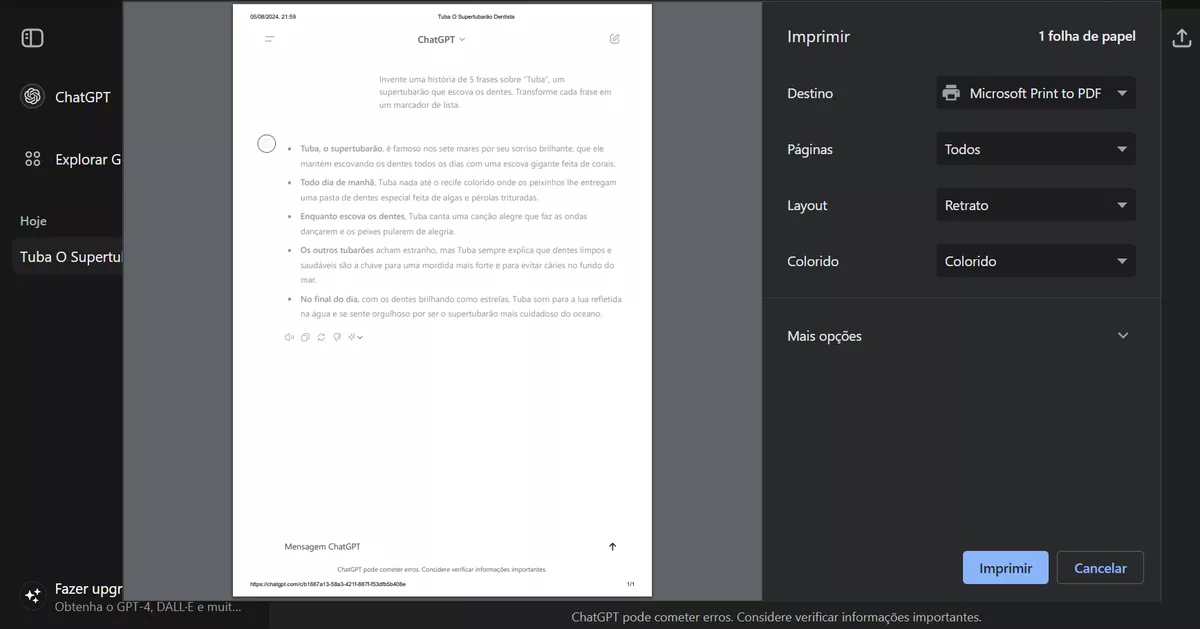Open the Colorido dropdown
This screenshot has height=629, width=1200.
[1036, 261]
